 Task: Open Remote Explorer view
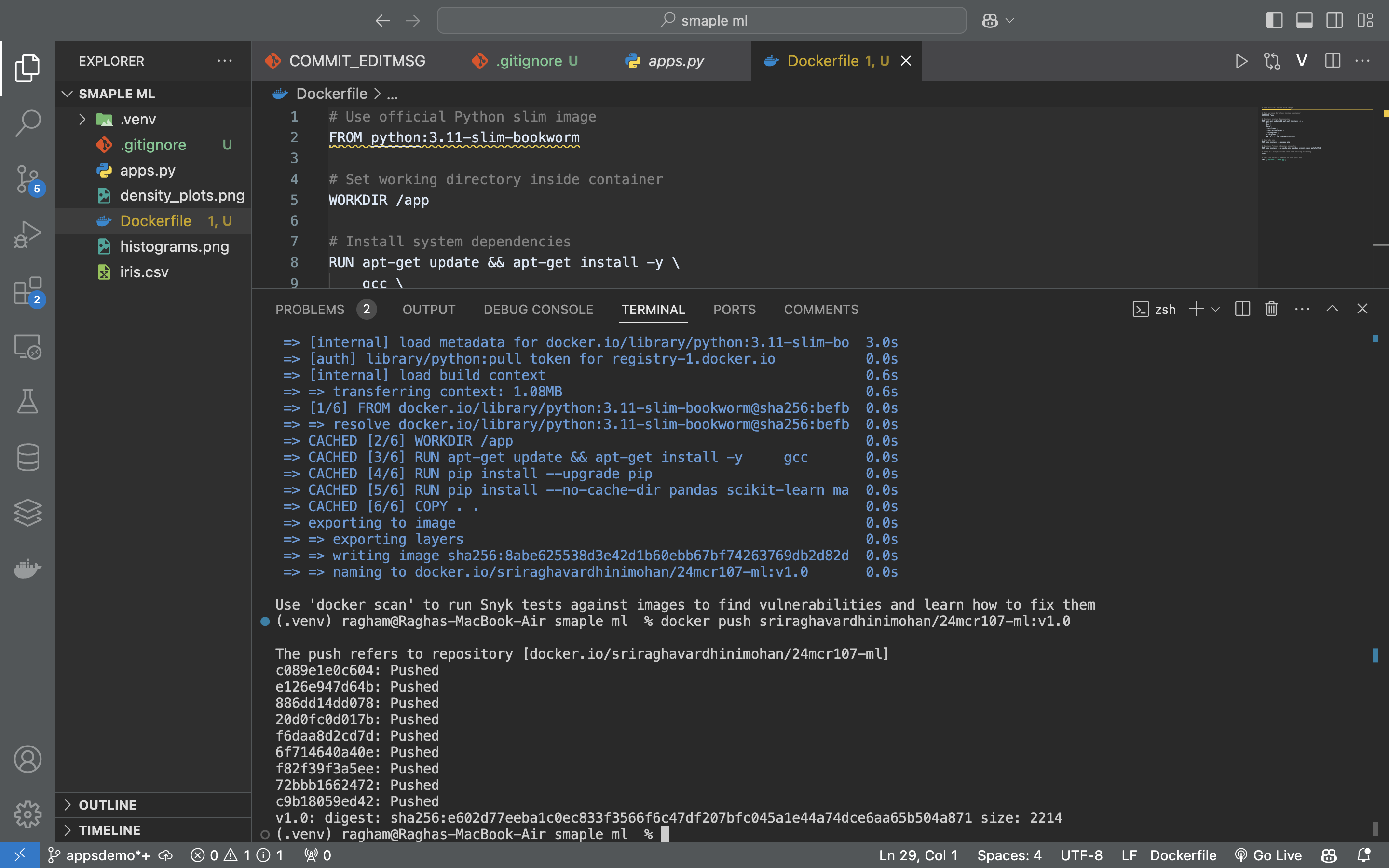(27, 346)
